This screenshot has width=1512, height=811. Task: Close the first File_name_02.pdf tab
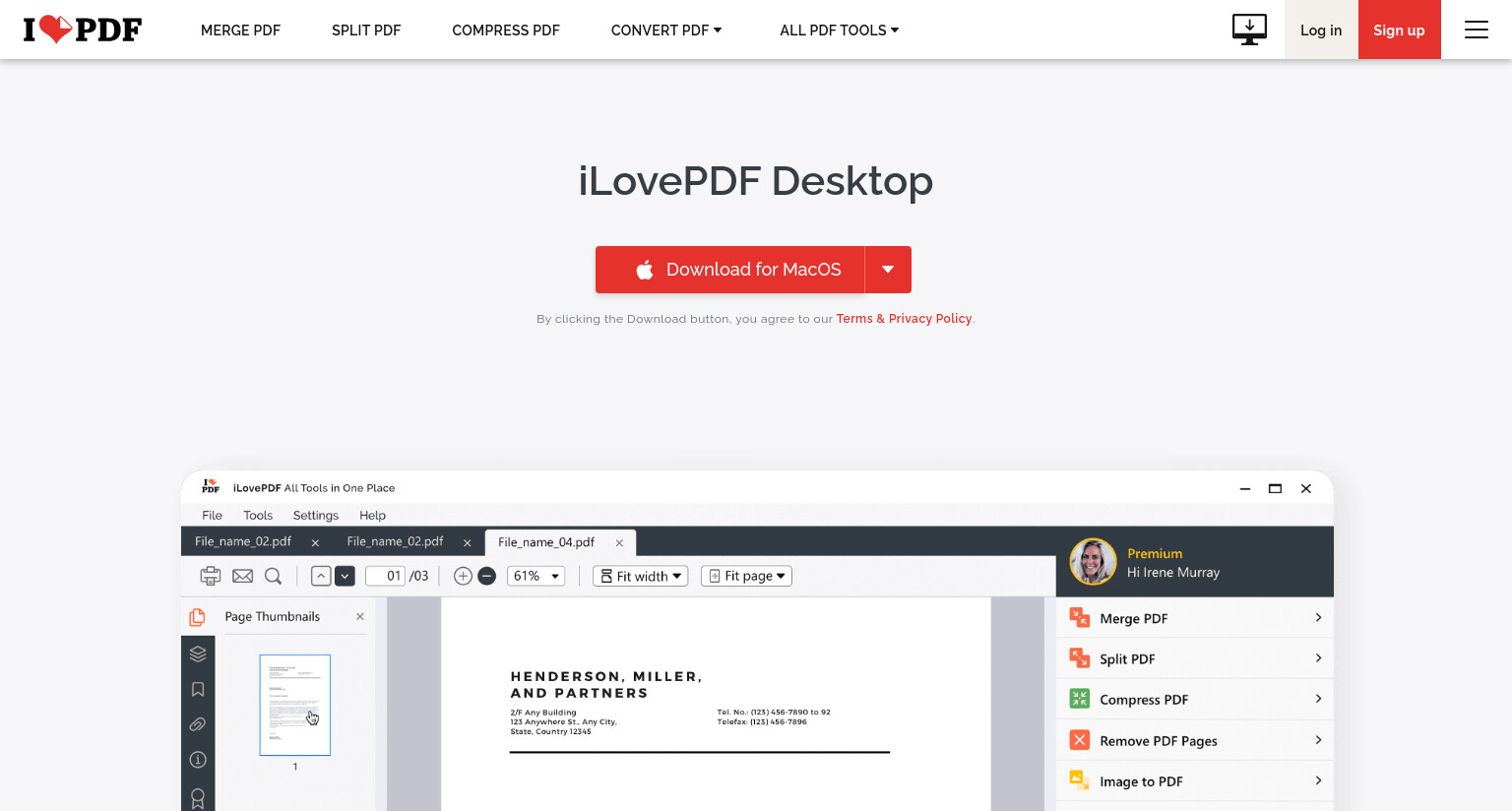coord(315,542)
